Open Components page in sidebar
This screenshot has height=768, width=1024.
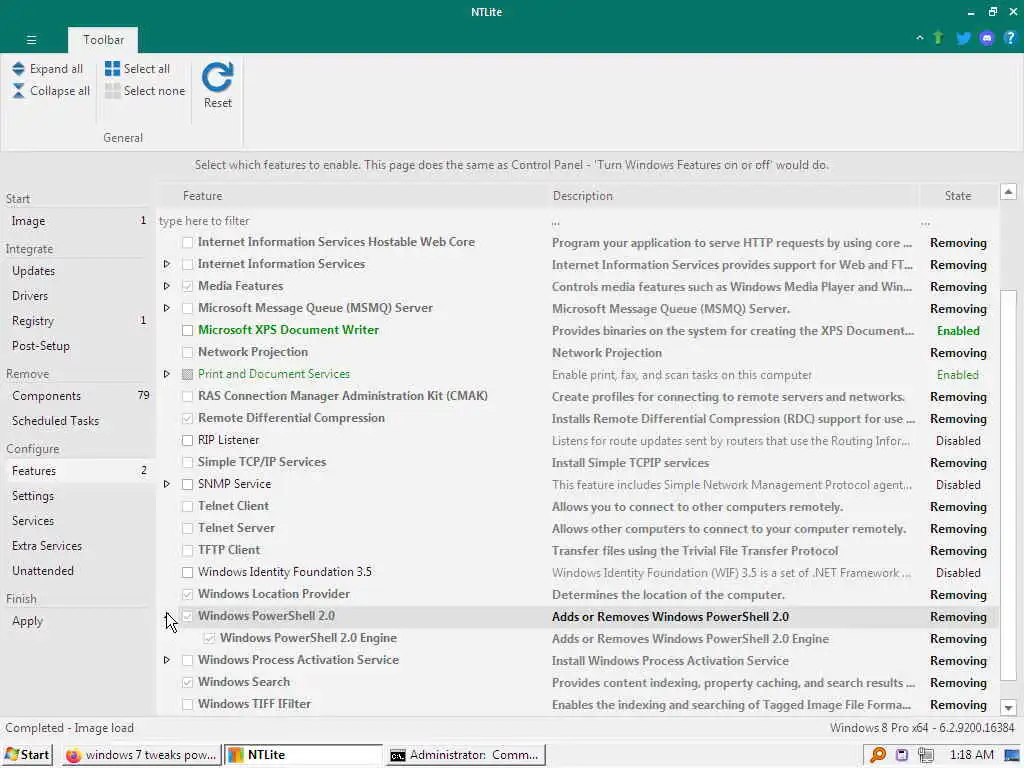coord(78,396)
